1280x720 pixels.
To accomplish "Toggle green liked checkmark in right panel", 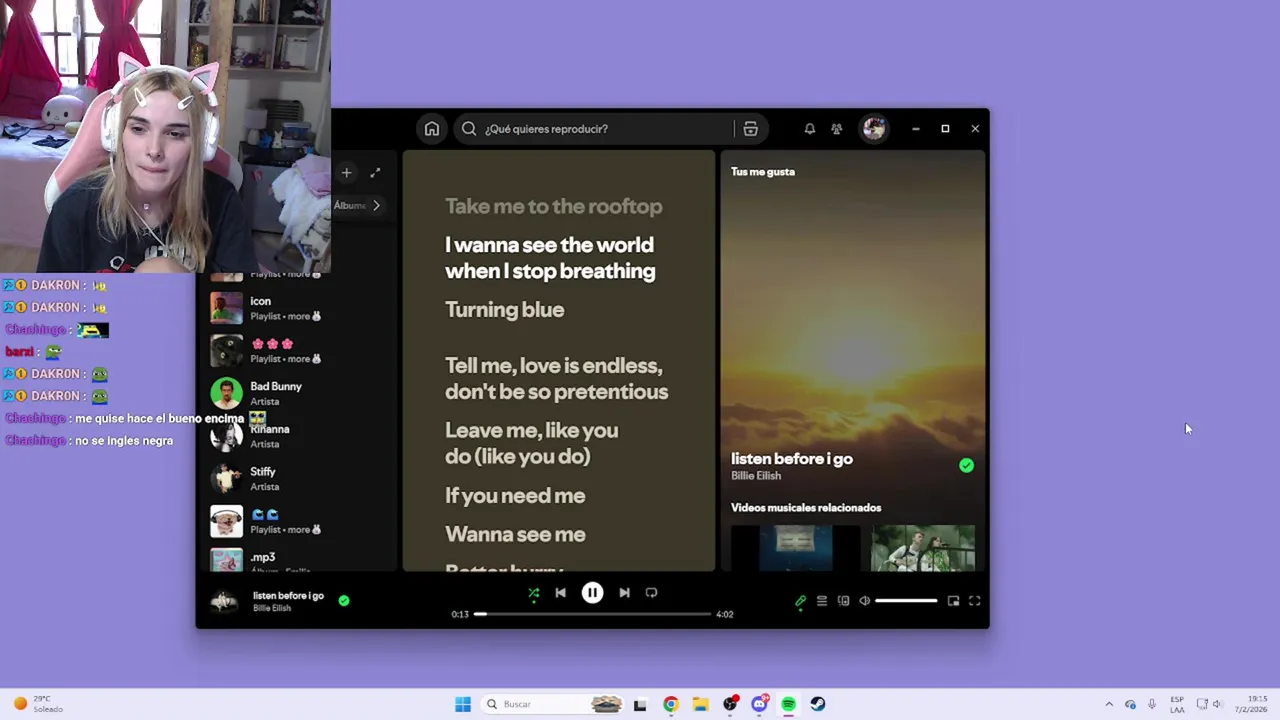I will coord(966,466).
